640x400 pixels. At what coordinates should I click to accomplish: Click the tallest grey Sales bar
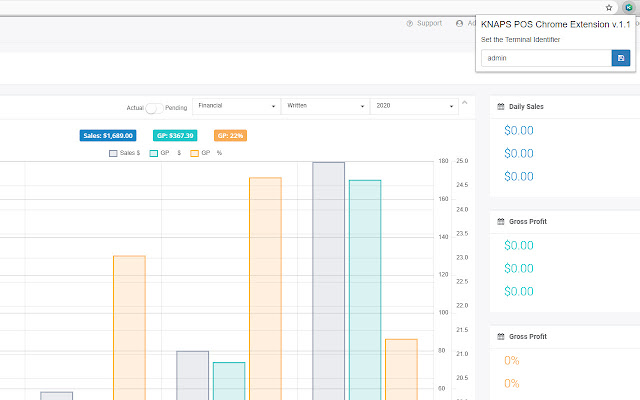click(329, 281)
